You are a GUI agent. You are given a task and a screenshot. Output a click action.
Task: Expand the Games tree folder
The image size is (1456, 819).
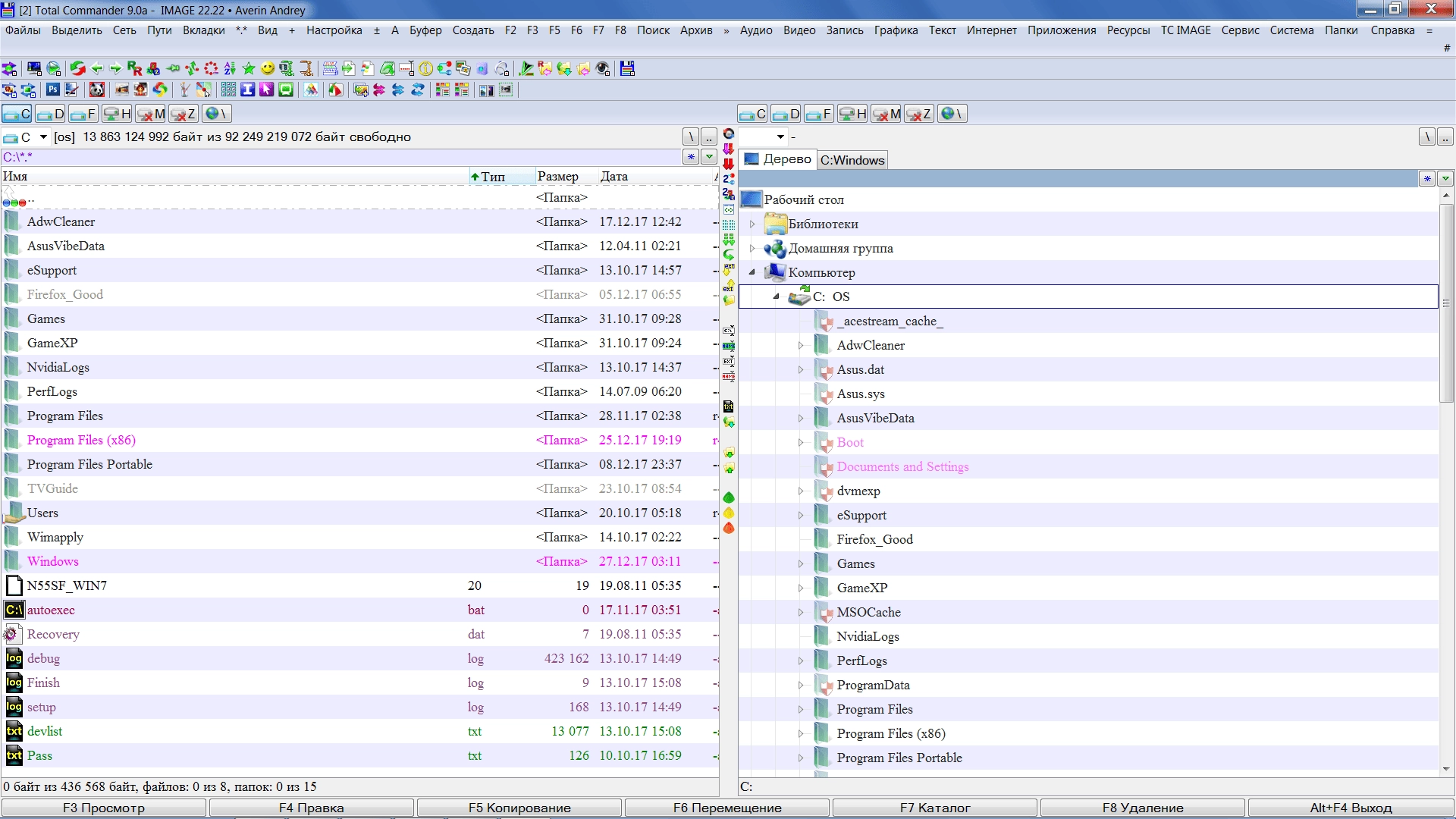coord(801,564)
